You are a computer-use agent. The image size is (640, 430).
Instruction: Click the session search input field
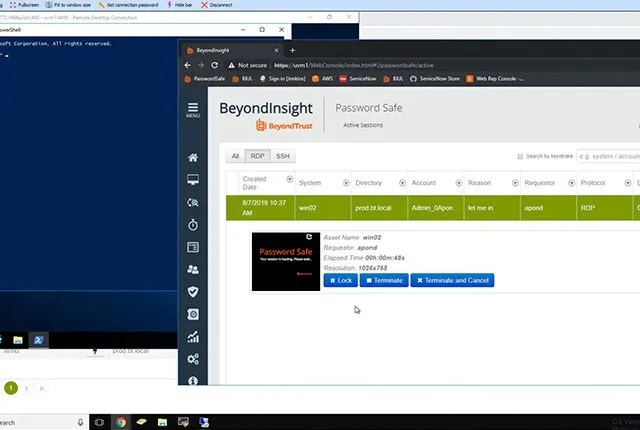(608, 156)
